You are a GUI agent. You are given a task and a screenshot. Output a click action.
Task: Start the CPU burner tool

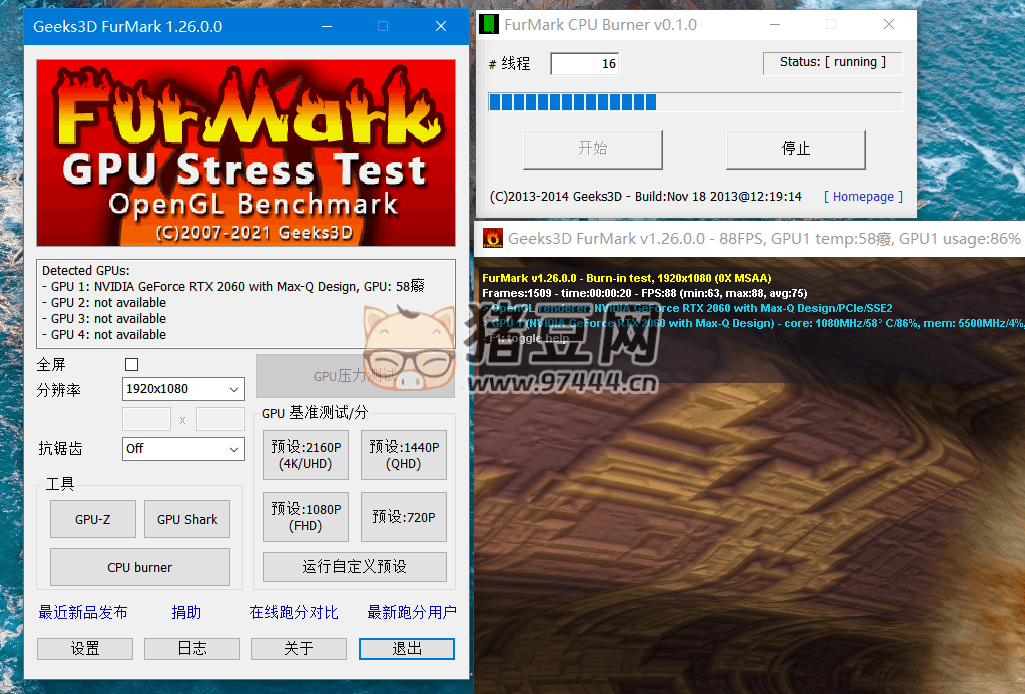click(x=140, y=567)
